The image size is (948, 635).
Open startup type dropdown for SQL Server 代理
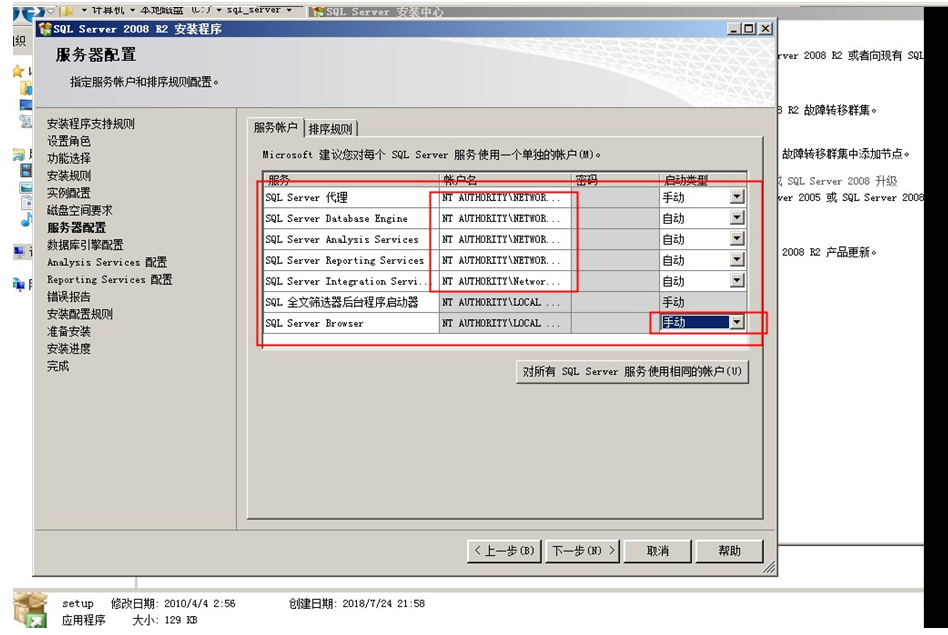point(736,197)
